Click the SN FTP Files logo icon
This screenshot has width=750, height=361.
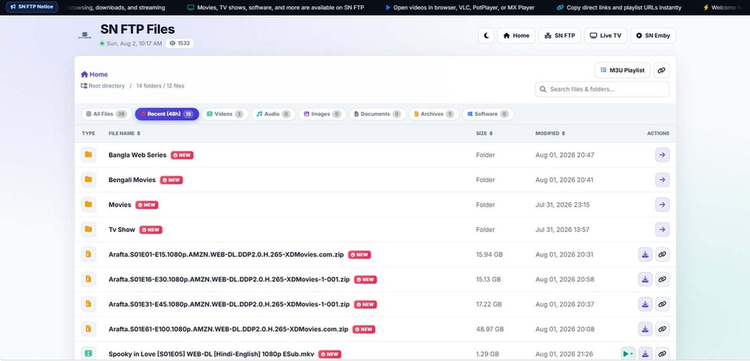click(85, 35)
